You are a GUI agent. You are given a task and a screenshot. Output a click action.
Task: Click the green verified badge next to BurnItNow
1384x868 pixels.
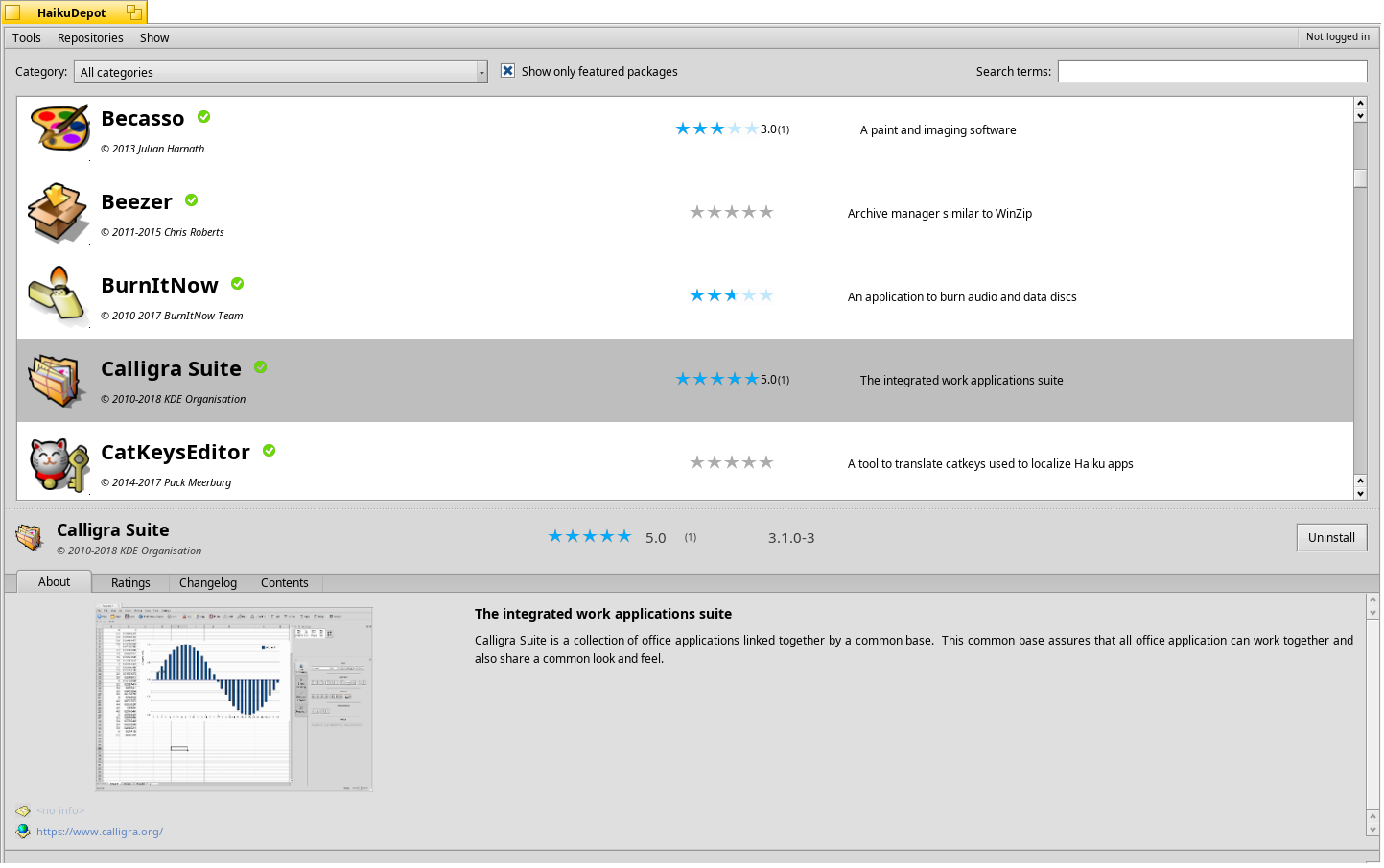[x=238, y=284]
